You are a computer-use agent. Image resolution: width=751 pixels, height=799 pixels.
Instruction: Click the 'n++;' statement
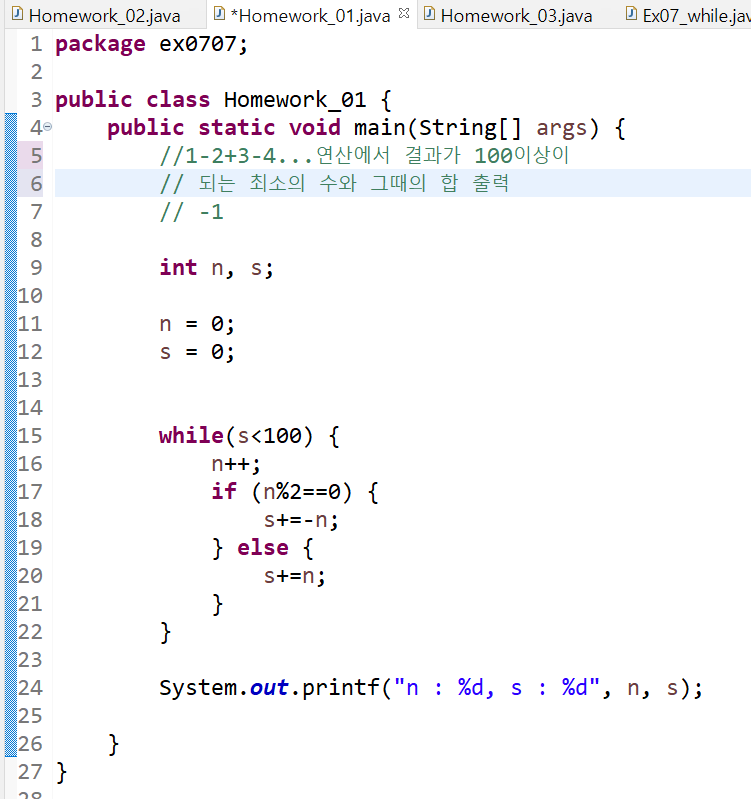pyautogui.click(x=236, y=464)
